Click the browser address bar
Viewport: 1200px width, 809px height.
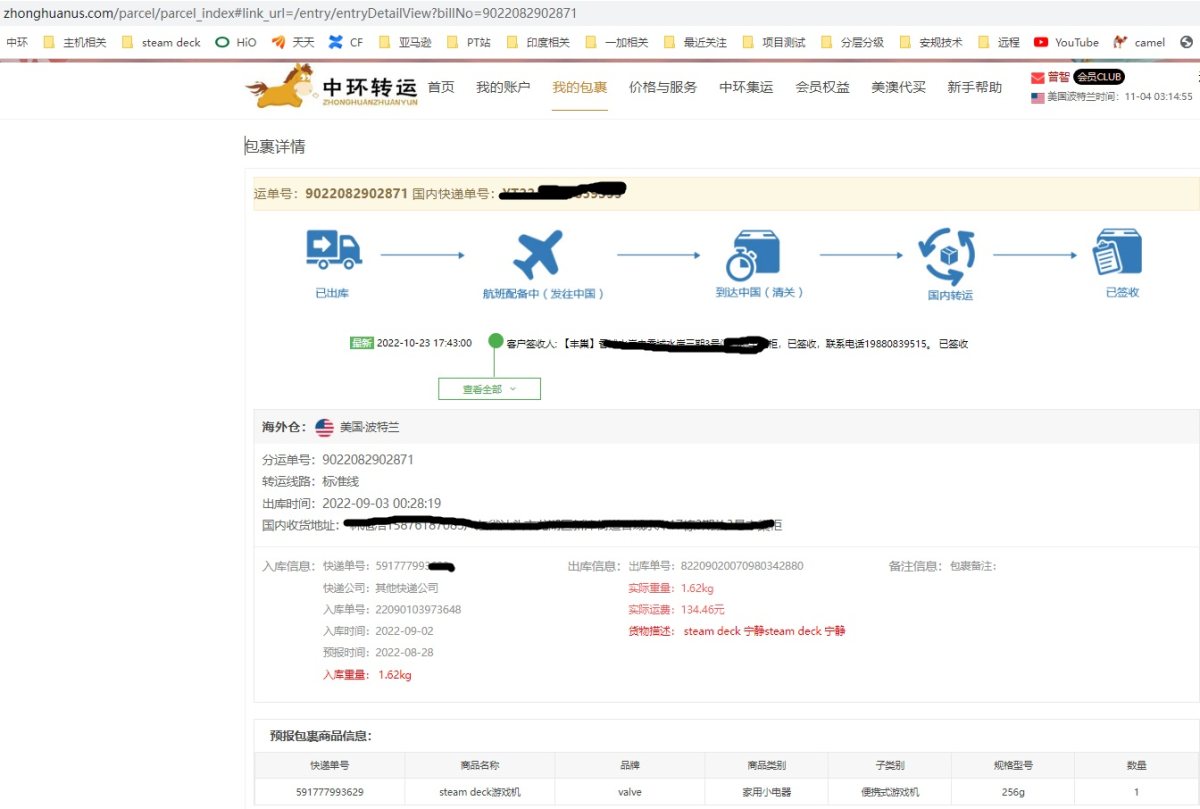click(x=300, y=13)
